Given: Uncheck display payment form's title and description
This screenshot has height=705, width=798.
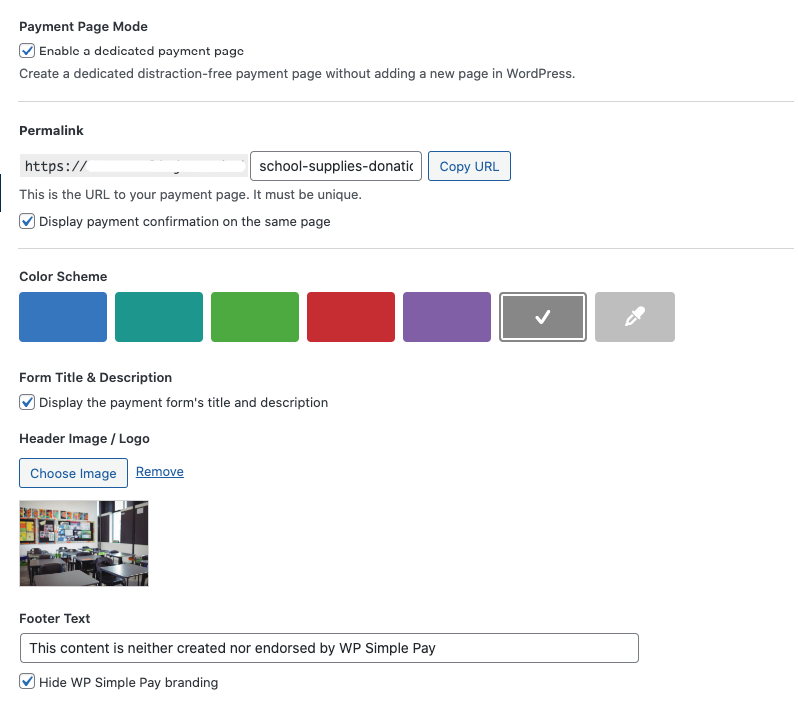Looking at the screenshot, I should click(x=28, y=402).
